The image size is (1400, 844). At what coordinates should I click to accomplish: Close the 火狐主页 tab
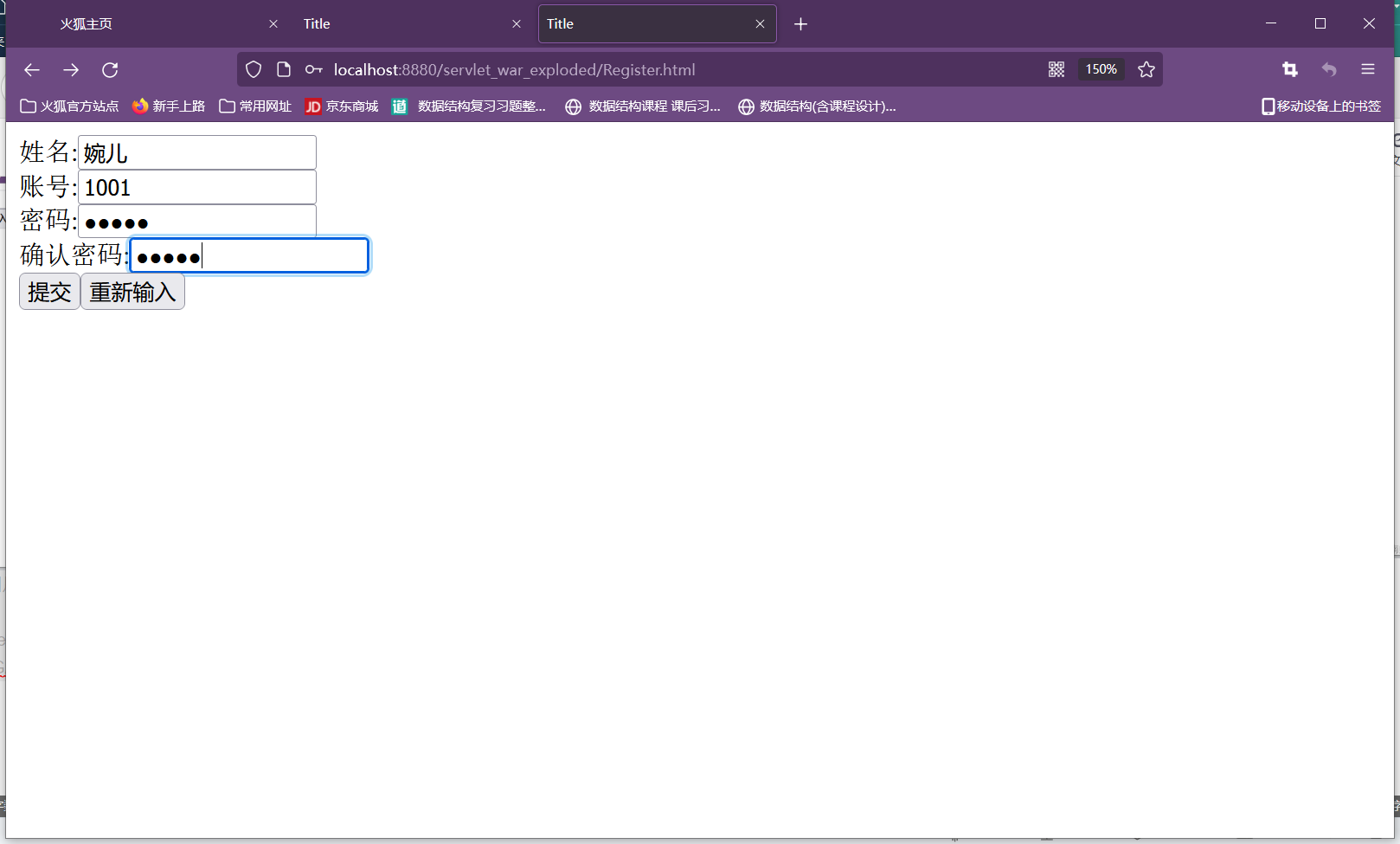pos(273,24)
